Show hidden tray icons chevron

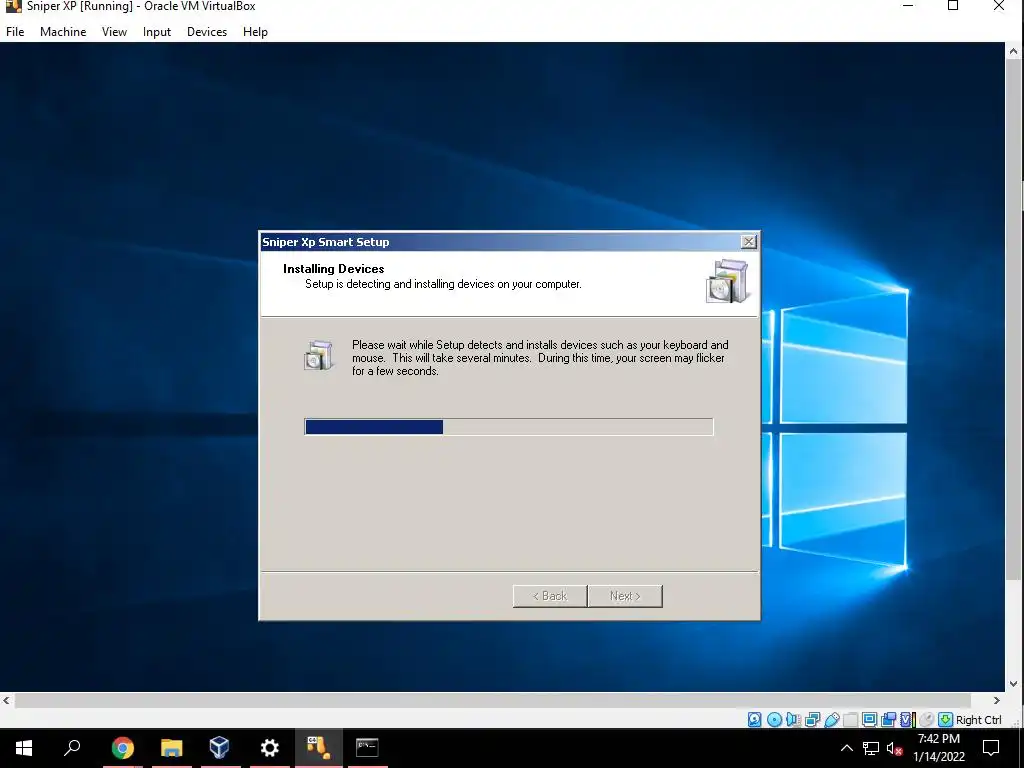point(846,748)
